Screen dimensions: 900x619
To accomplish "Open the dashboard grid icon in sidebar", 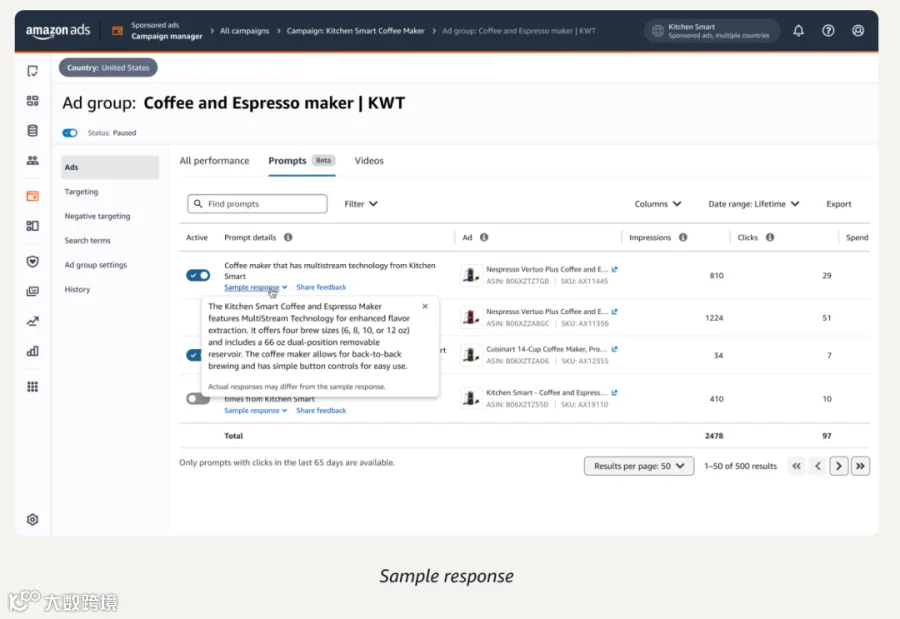I will tap(33, 101).
